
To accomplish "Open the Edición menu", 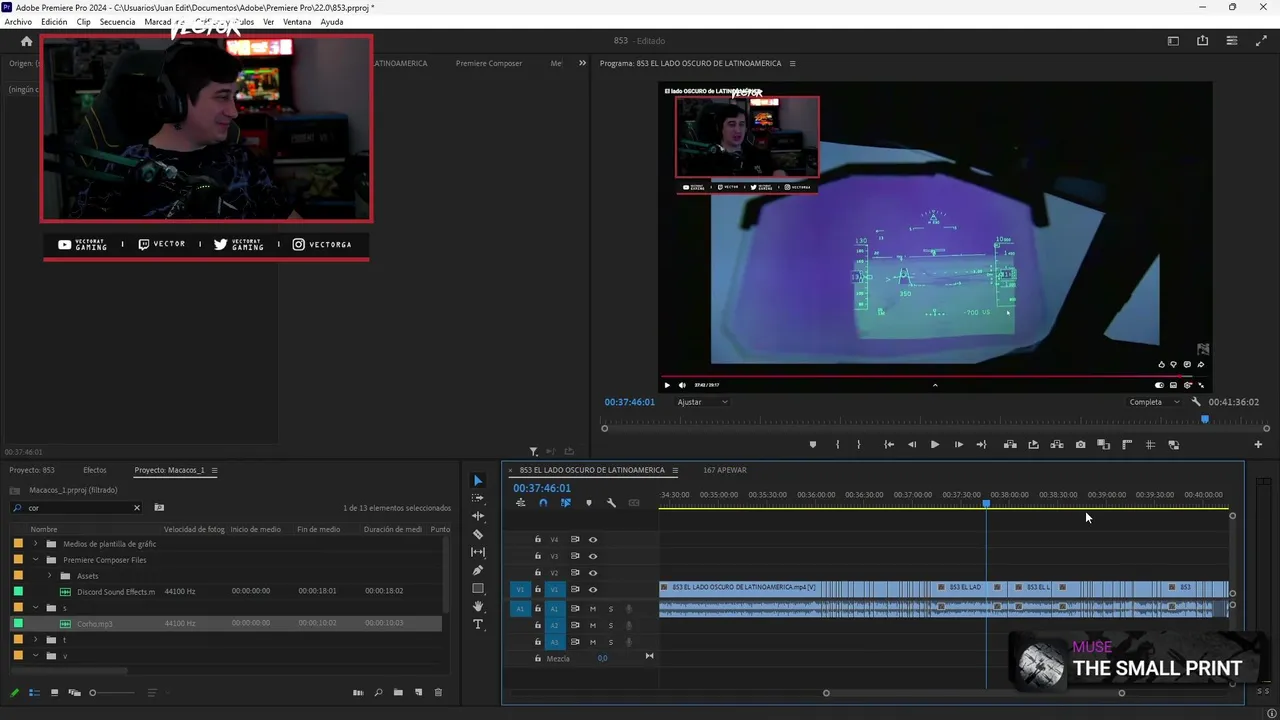I will [x=54, y=22].
